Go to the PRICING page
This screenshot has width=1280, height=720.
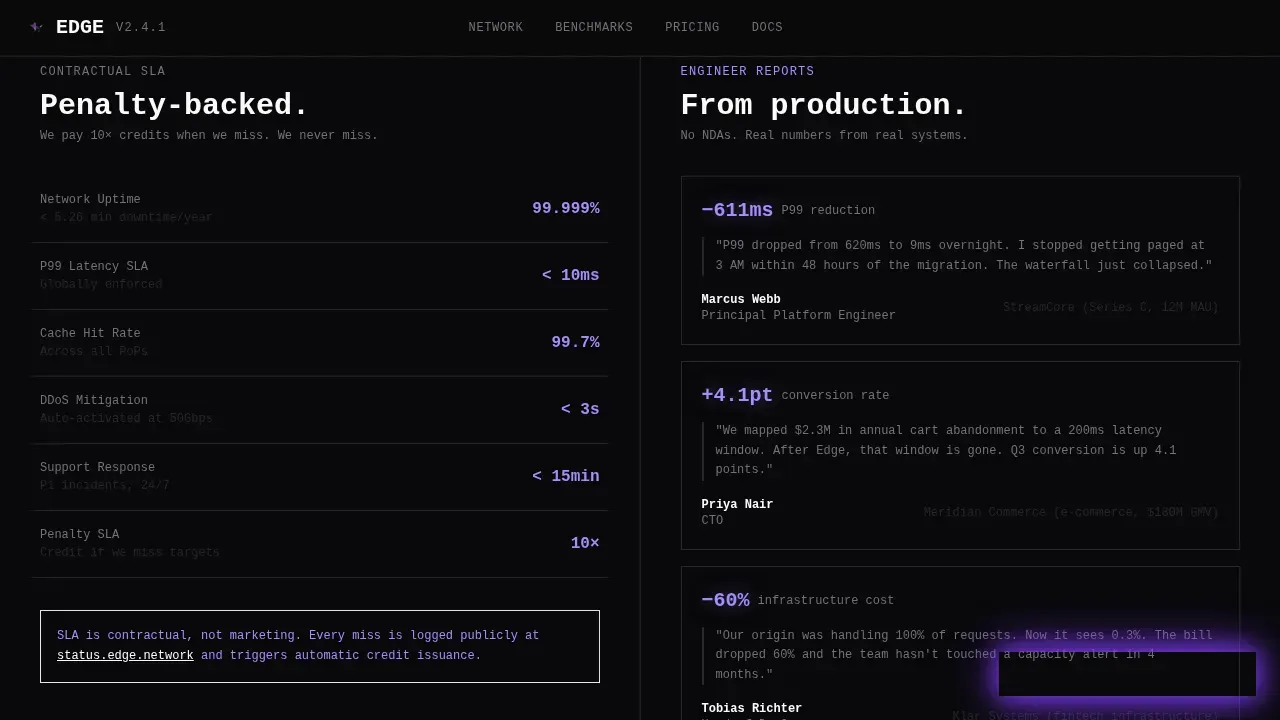692,27
